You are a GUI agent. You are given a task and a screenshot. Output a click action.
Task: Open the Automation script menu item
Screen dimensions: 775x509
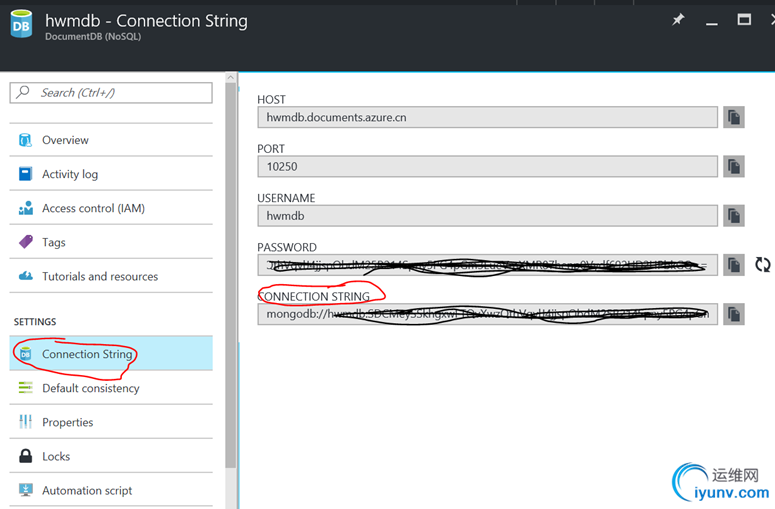pyautogui.click(x=111, y=490)
